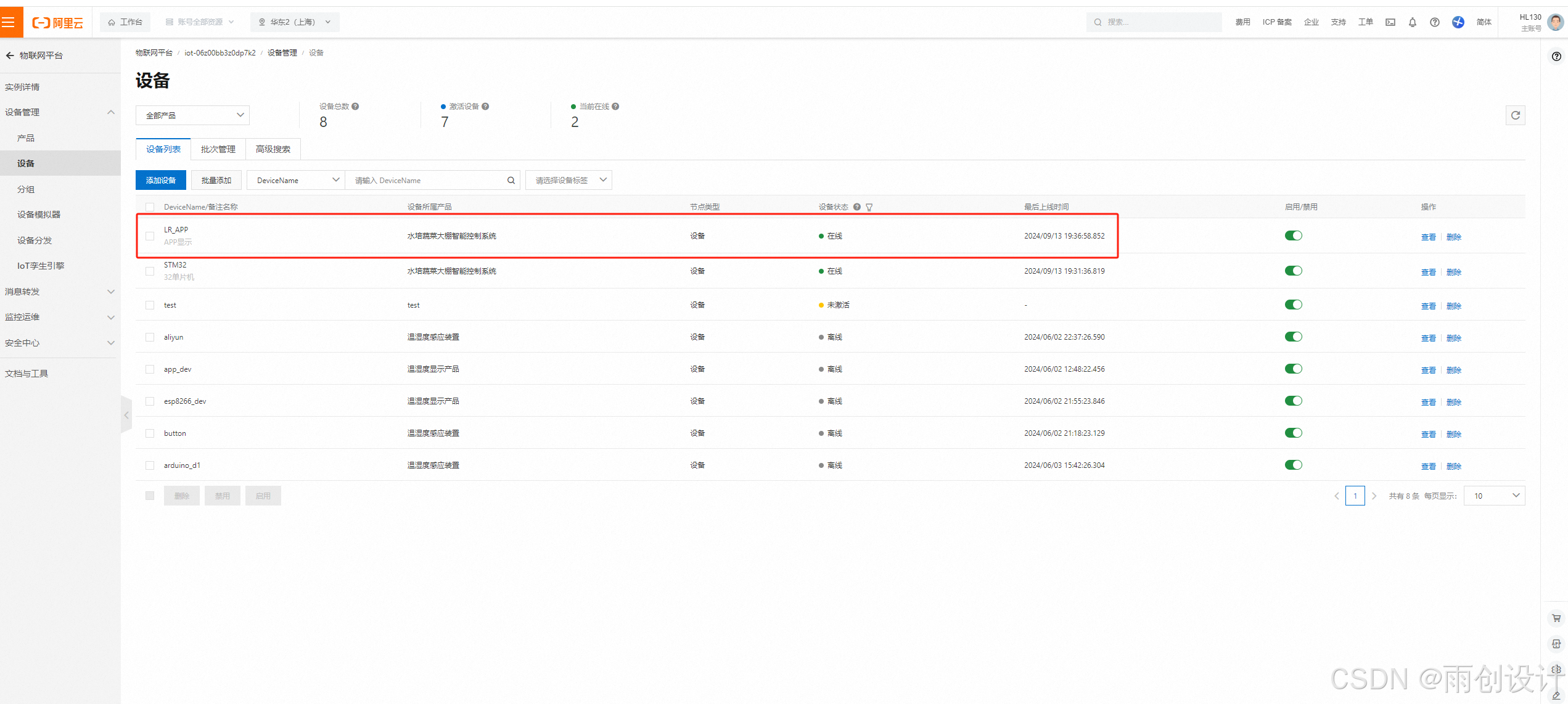Switch to the 批次管理 tab
The height and width of the screenshot is (704, 1568).
pyautogui.click(x=218, y=149)
